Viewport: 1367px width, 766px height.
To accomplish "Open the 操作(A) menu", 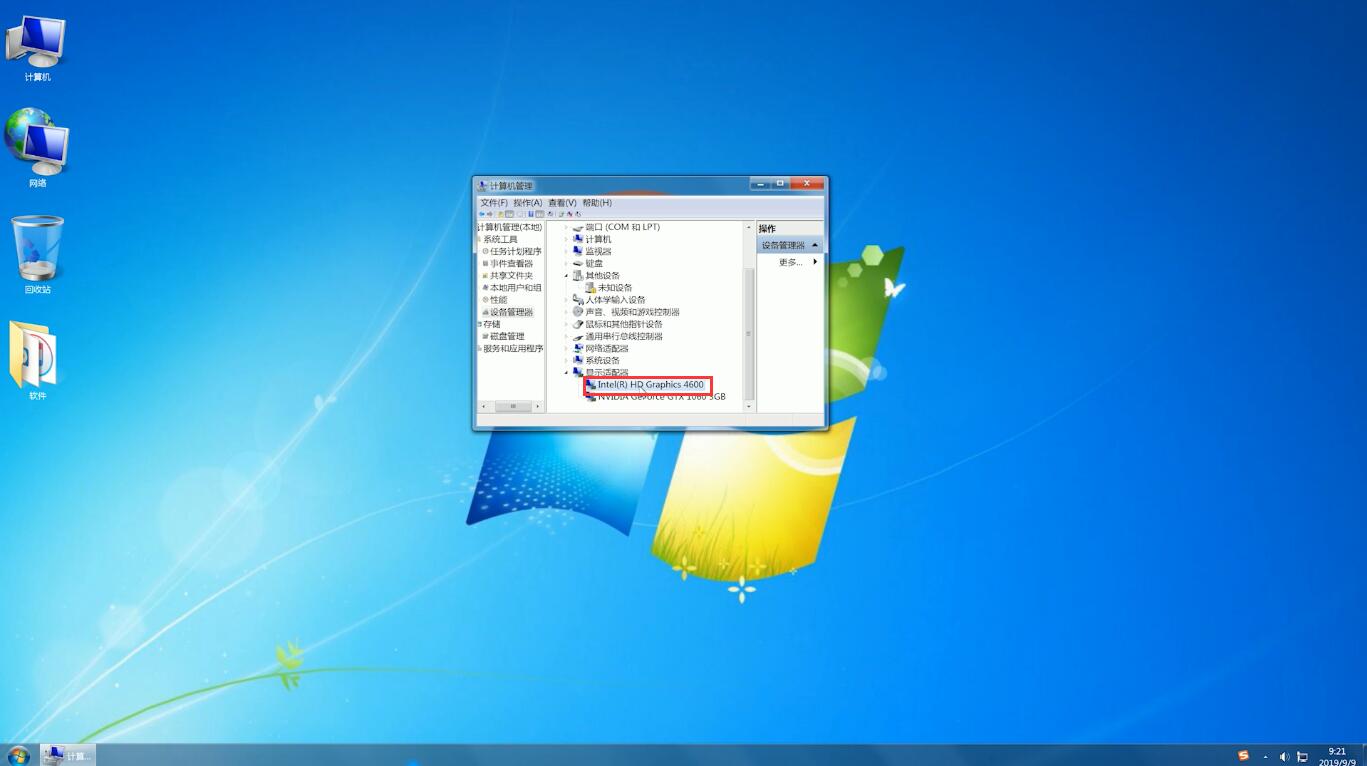I will coord(528,203).
